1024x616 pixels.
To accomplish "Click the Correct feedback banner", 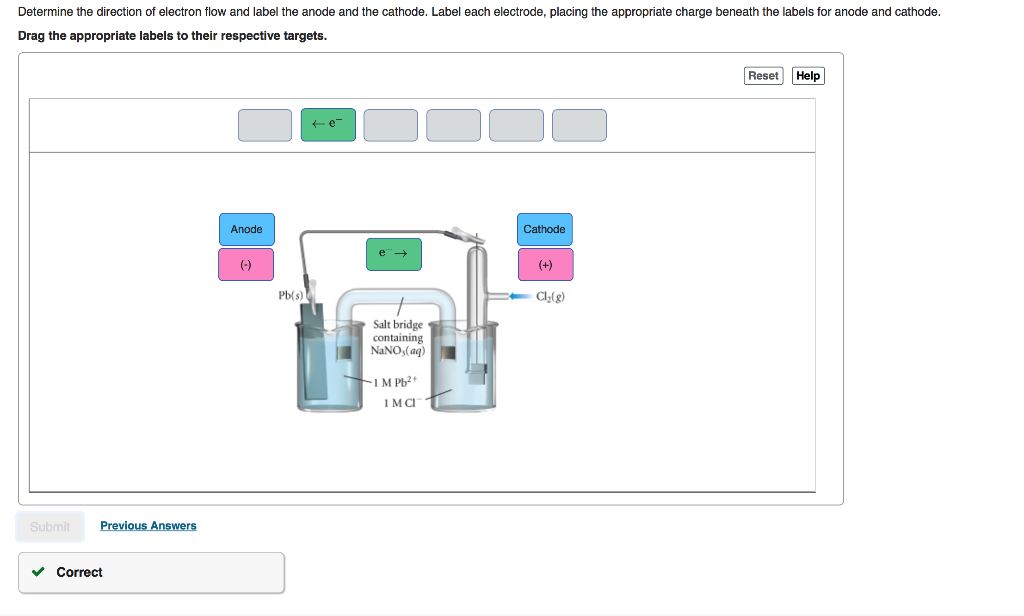I will [150, 572].
